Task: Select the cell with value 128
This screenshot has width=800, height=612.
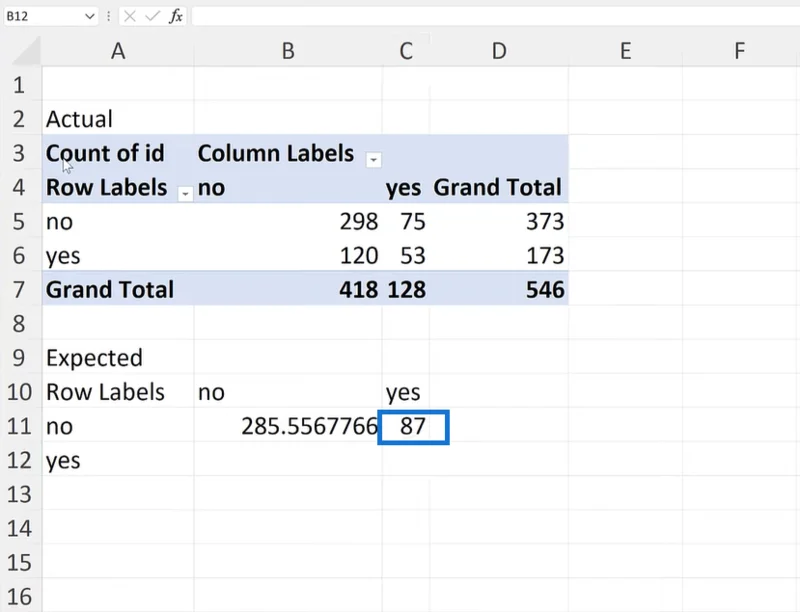Action: 406,289
